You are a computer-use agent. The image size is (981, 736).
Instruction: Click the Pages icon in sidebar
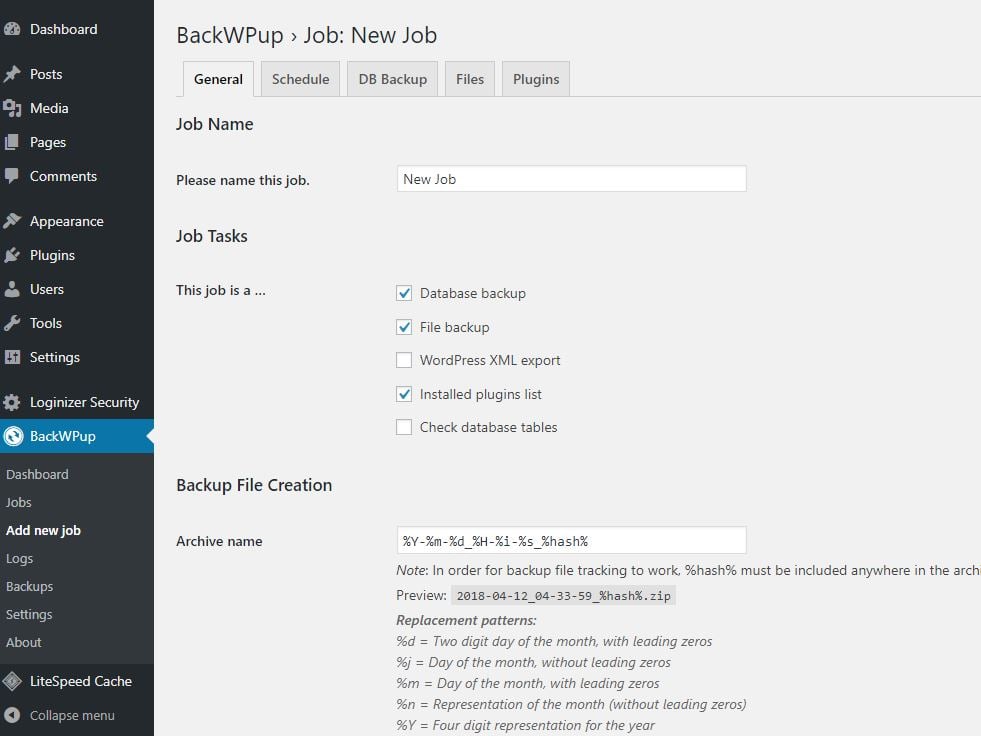12,142
